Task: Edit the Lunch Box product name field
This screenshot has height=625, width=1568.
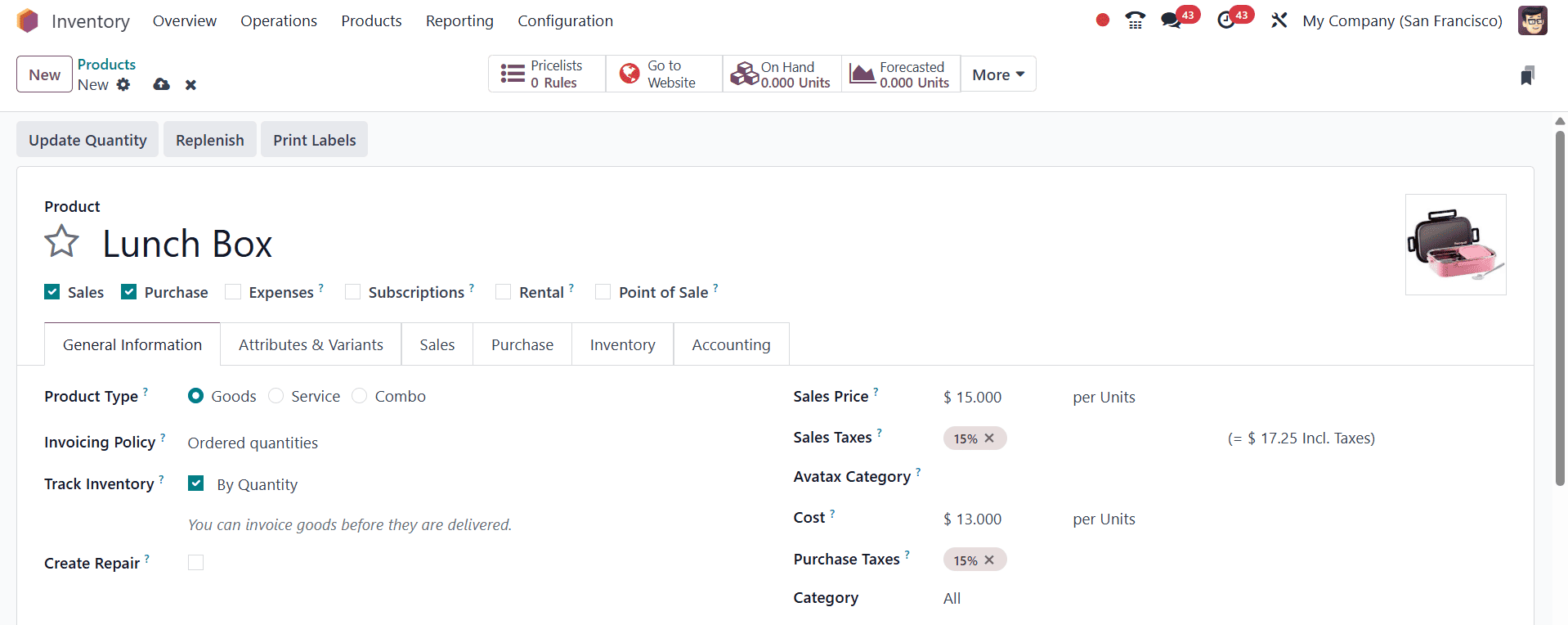Action: click(x=187, y=244)
